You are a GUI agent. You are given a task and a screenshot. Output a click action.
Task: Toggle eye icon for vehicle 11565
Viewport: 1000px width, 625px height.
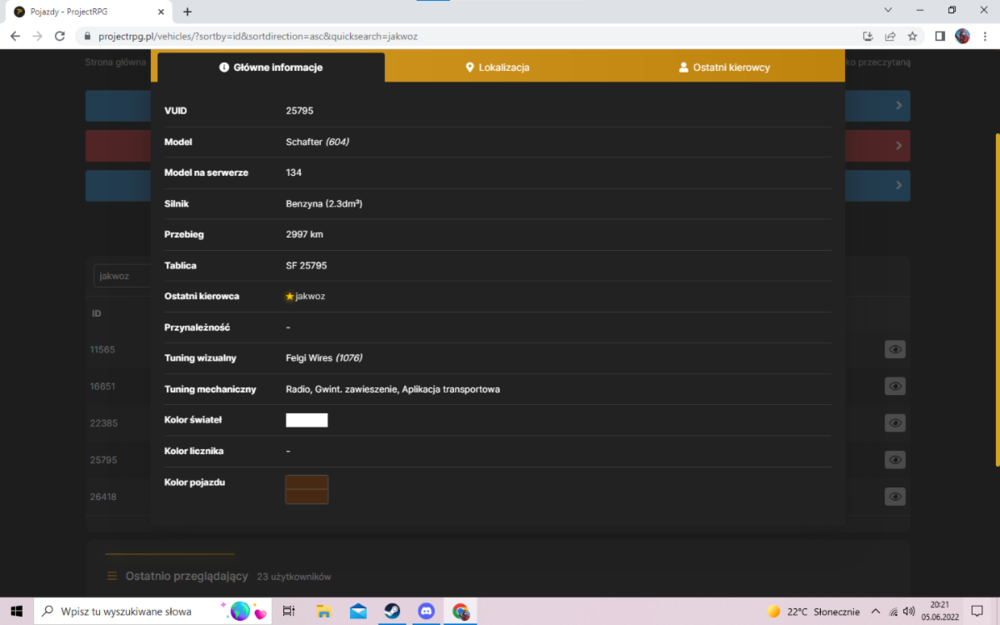pyautogui.click(x=895, y=349)
